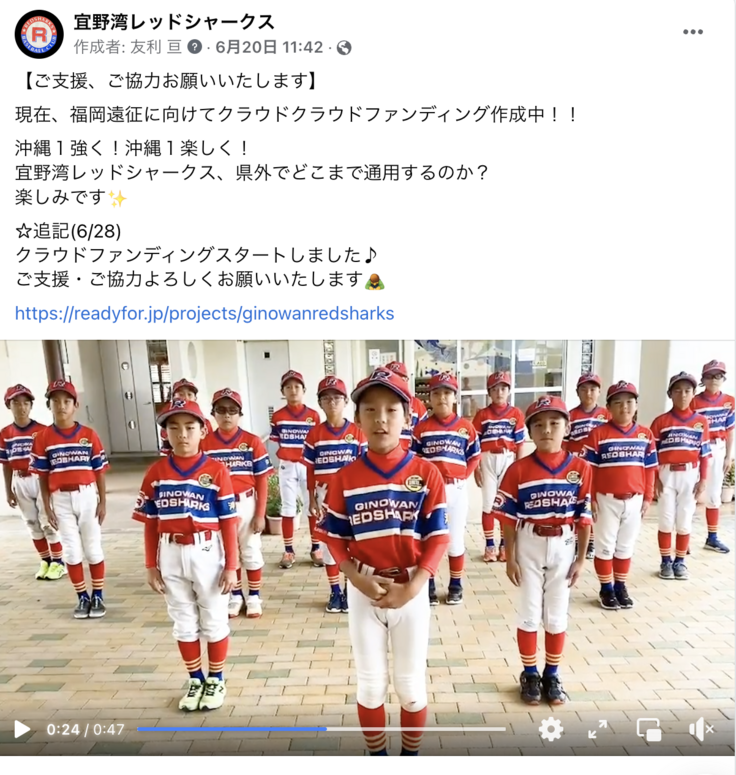Play the video with the play button
Viewport: 736px width, 775px height.
21,729
